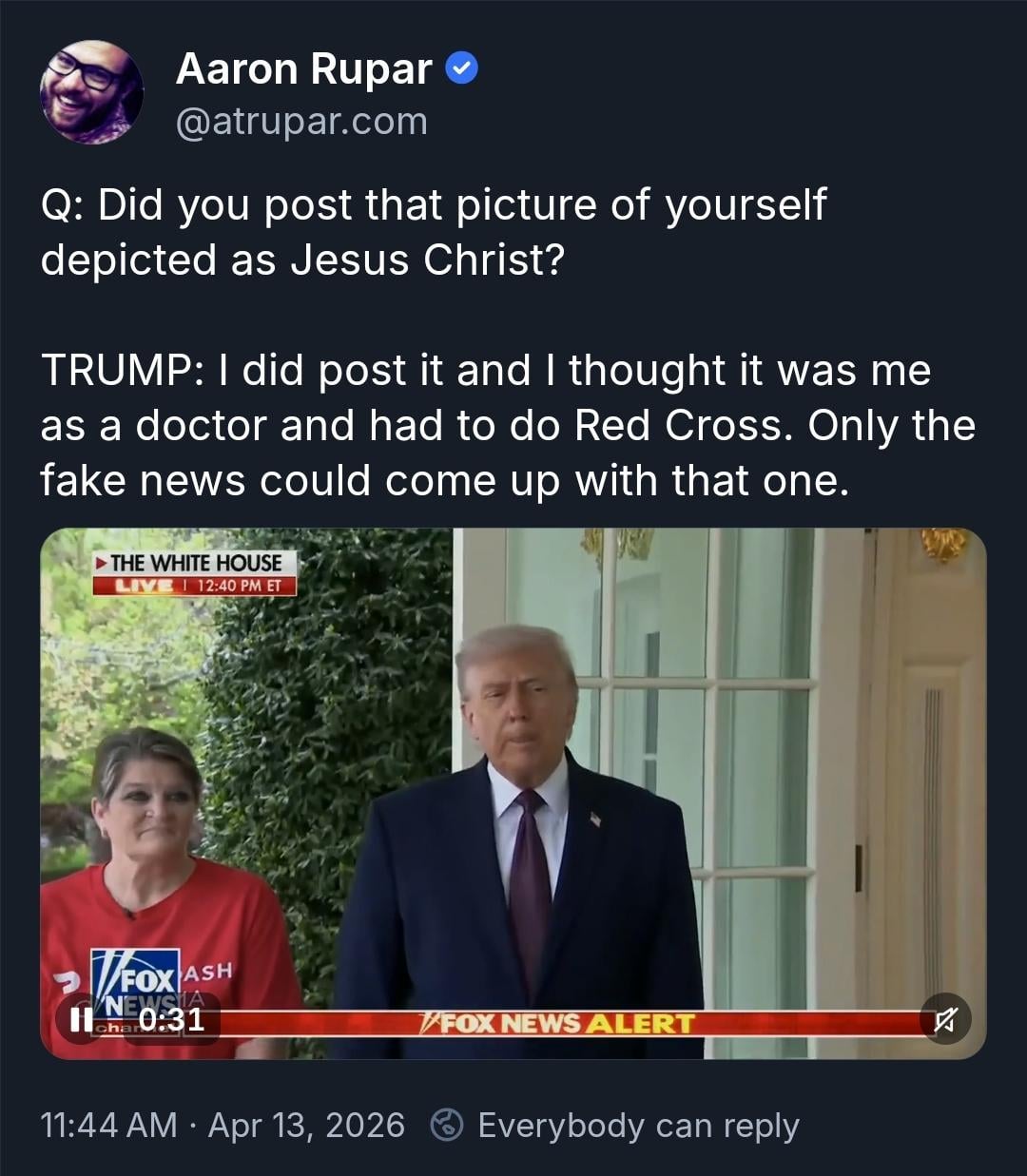Click the 0:31 video time remaining indicator
This screenshot has width=1027, height=1176.
(171, 1020)
